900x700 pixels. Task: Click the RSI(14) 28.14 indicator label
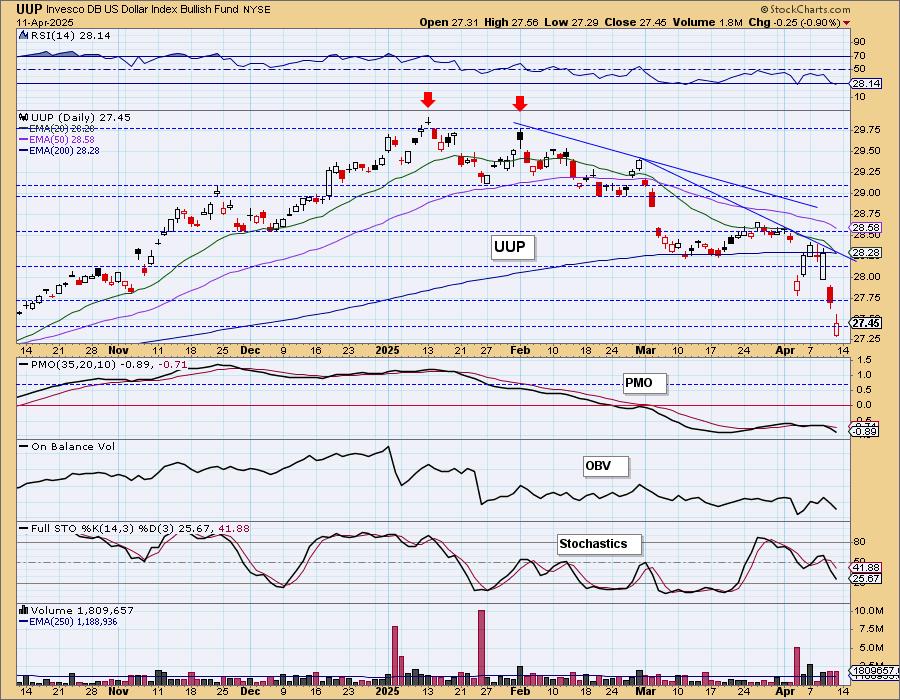(71, 36)
